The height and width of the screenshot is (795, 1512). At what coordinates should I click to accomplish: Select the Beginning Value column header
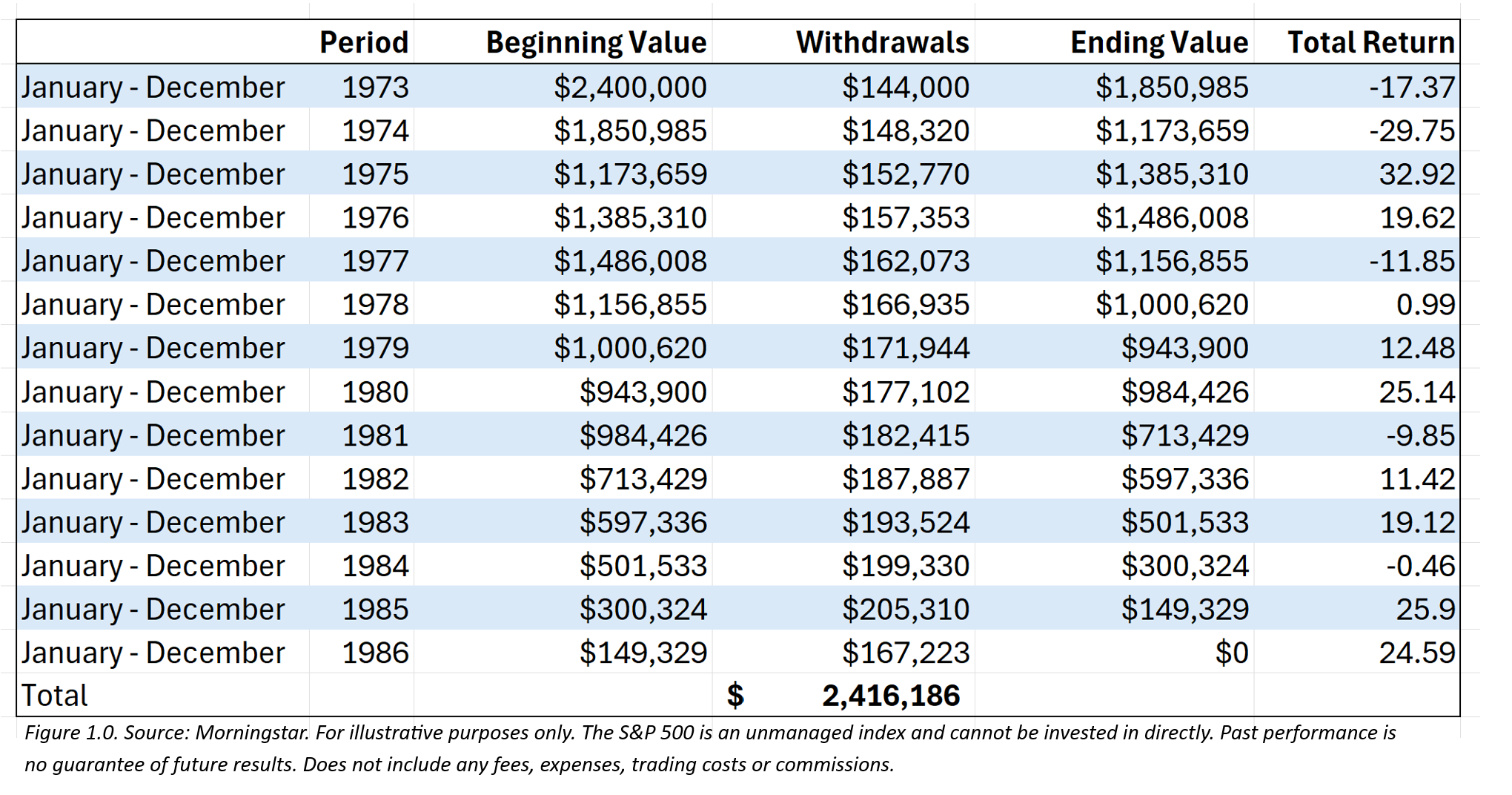[596, 42]
